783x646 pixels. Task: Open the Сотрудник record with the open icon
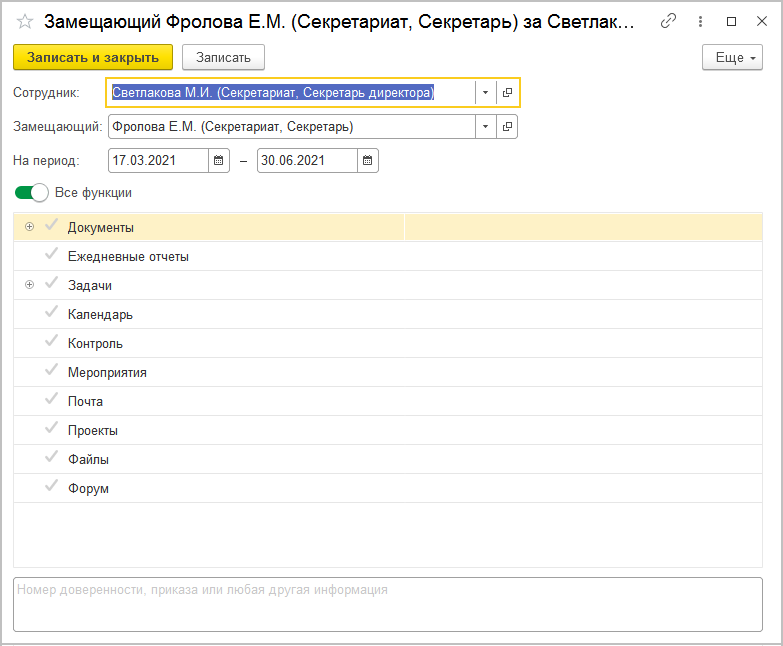point(507,92)
